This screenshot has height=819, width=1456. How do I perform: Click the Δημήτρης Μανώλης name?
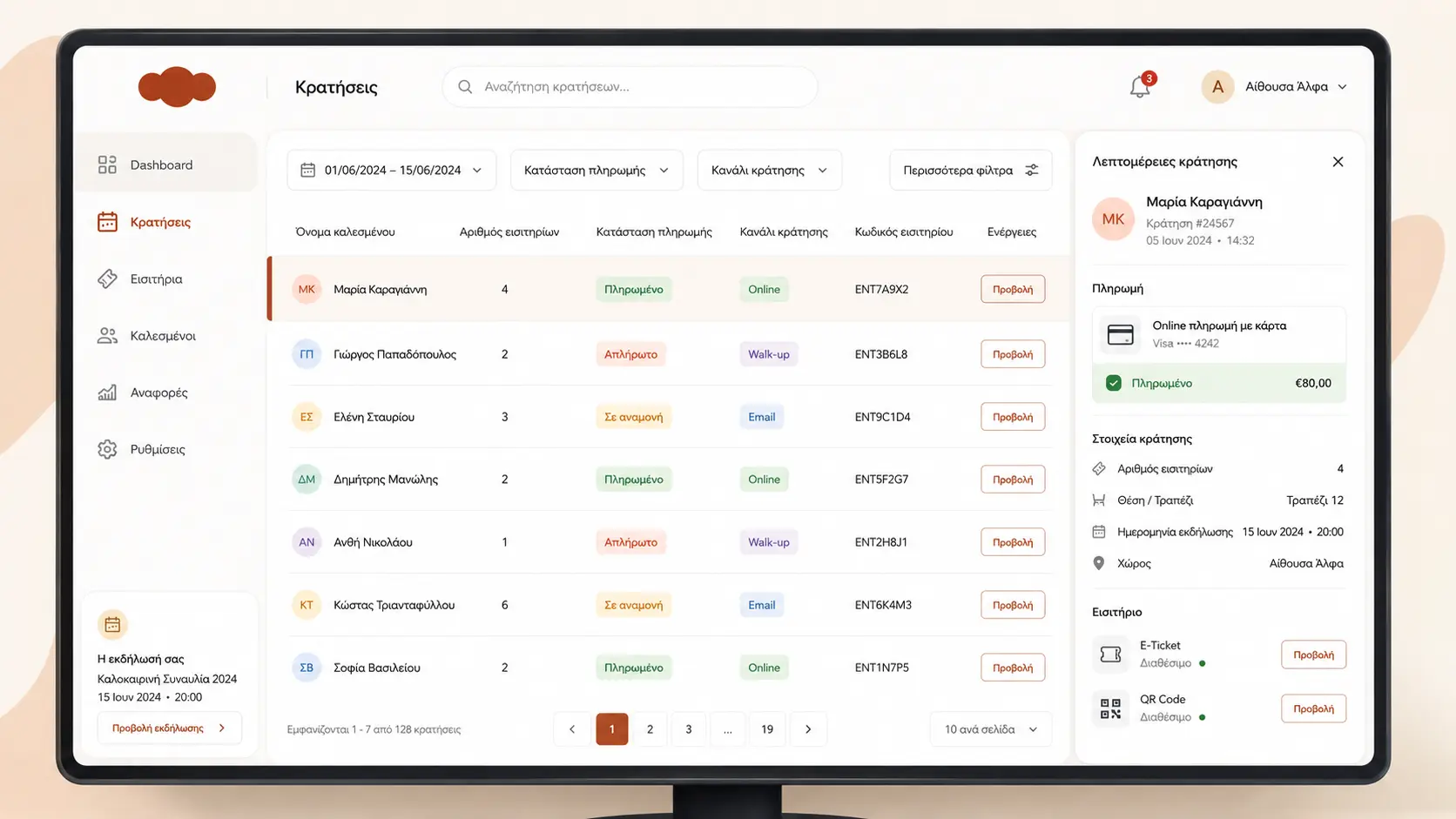tap(386, 480)
